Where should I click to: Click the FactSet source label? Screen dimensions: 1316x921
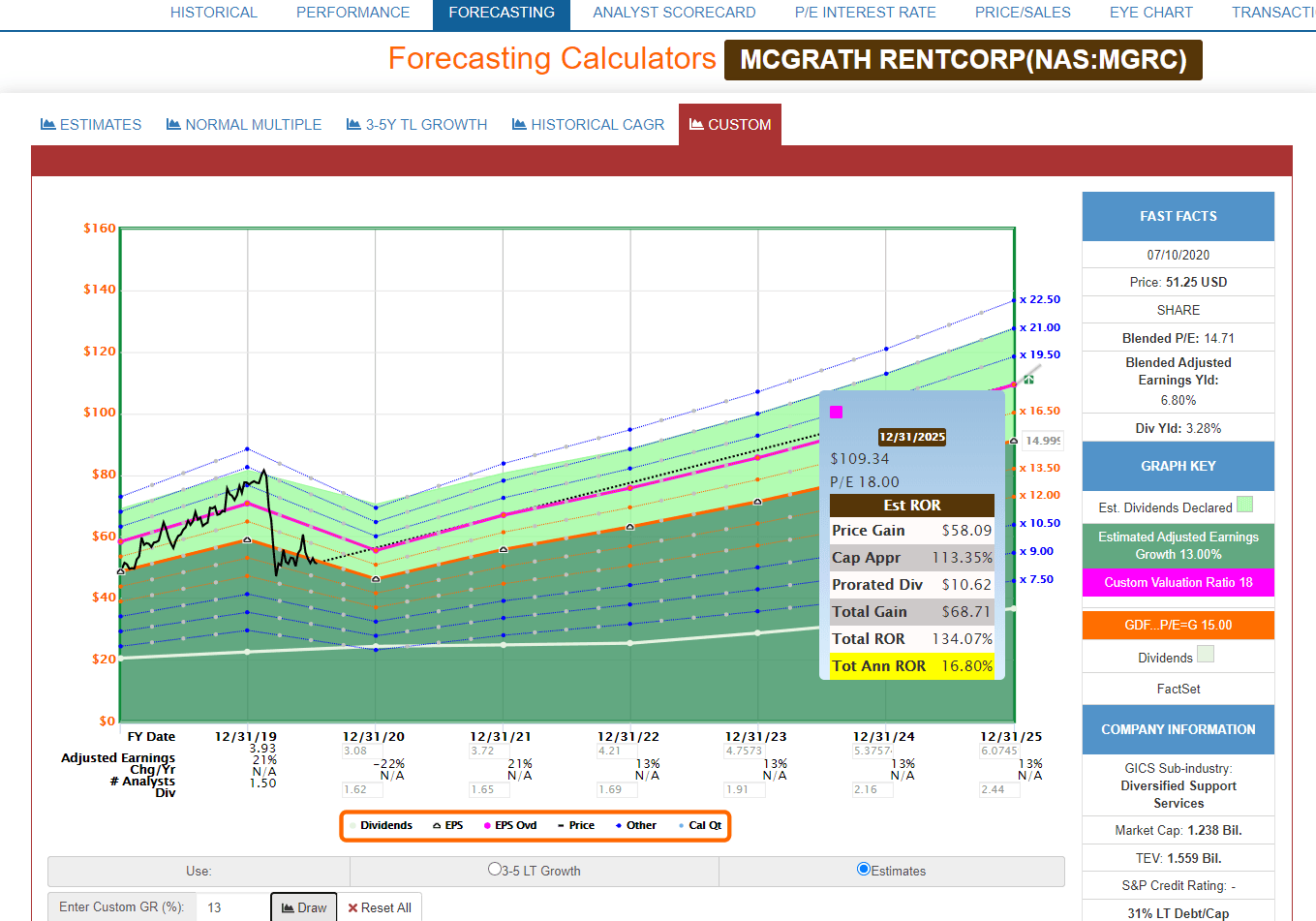pos(1178,689)
